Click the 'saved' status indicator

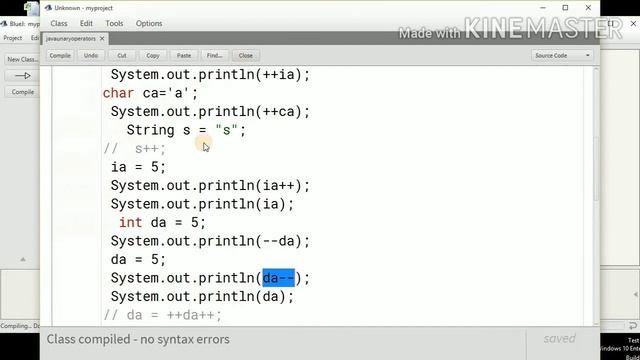click(x=560, y=338)
